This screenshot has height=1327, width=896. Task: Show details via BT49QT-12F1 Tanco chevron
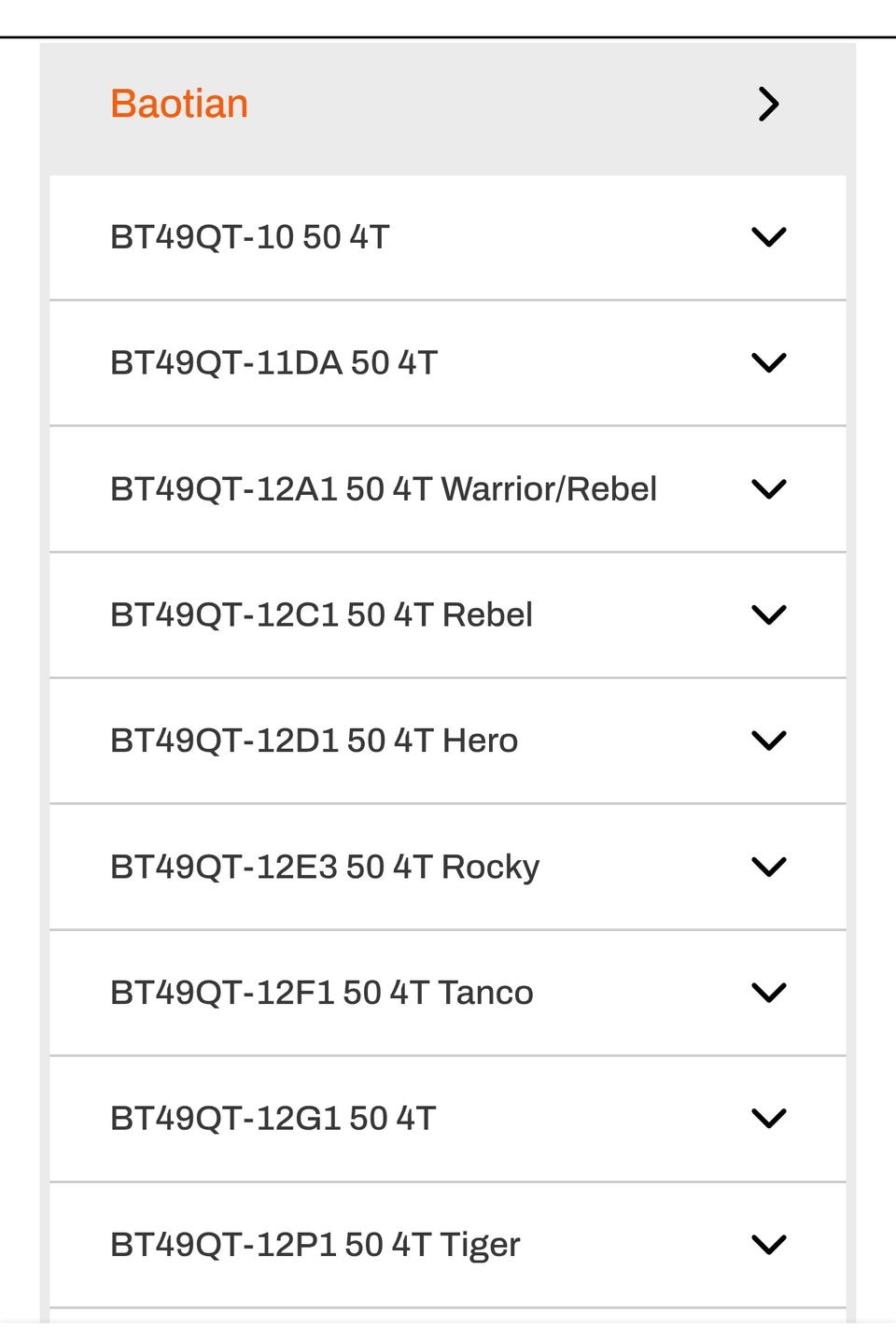[x=768, y=993]
